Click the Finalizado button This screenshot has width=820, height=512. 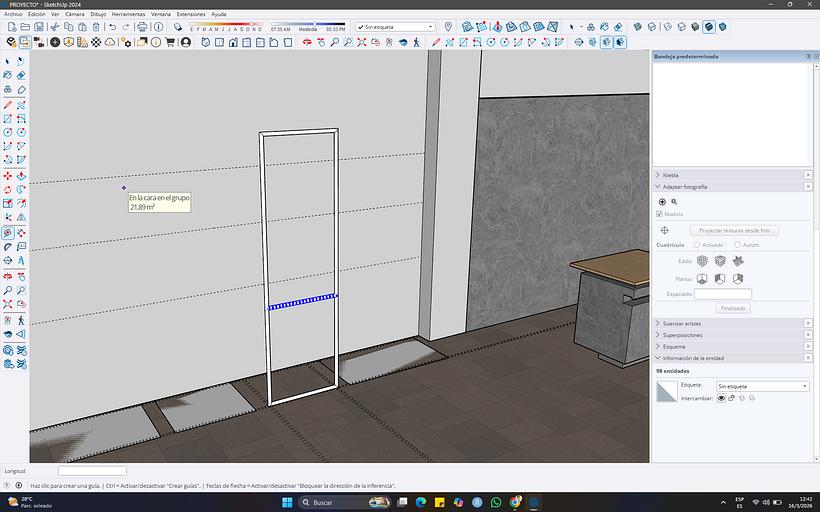coord(733,308)
